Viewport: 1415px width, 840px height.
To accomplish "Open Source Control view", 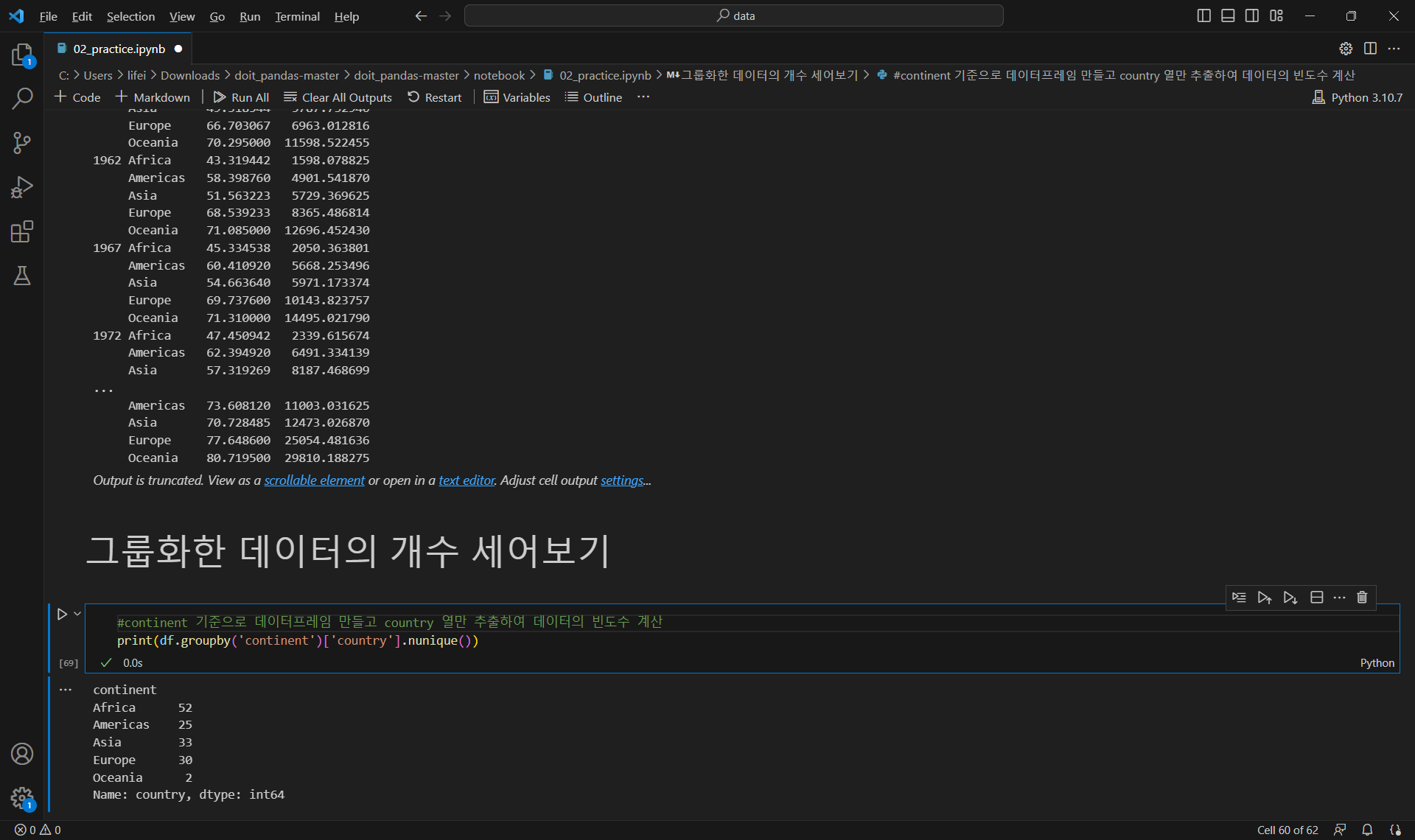I will click(22, 143).
